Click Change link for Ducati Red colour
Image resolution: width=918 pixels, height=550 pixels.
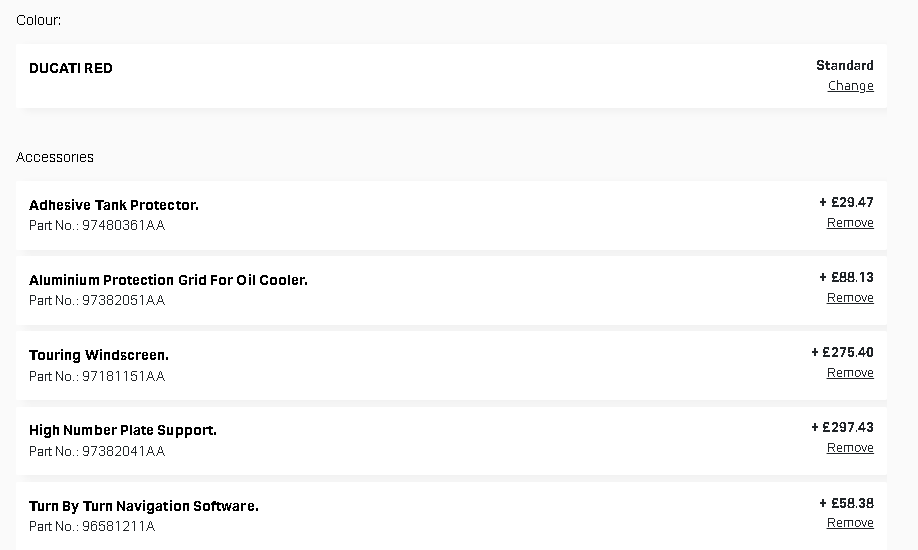click(850, 86)
